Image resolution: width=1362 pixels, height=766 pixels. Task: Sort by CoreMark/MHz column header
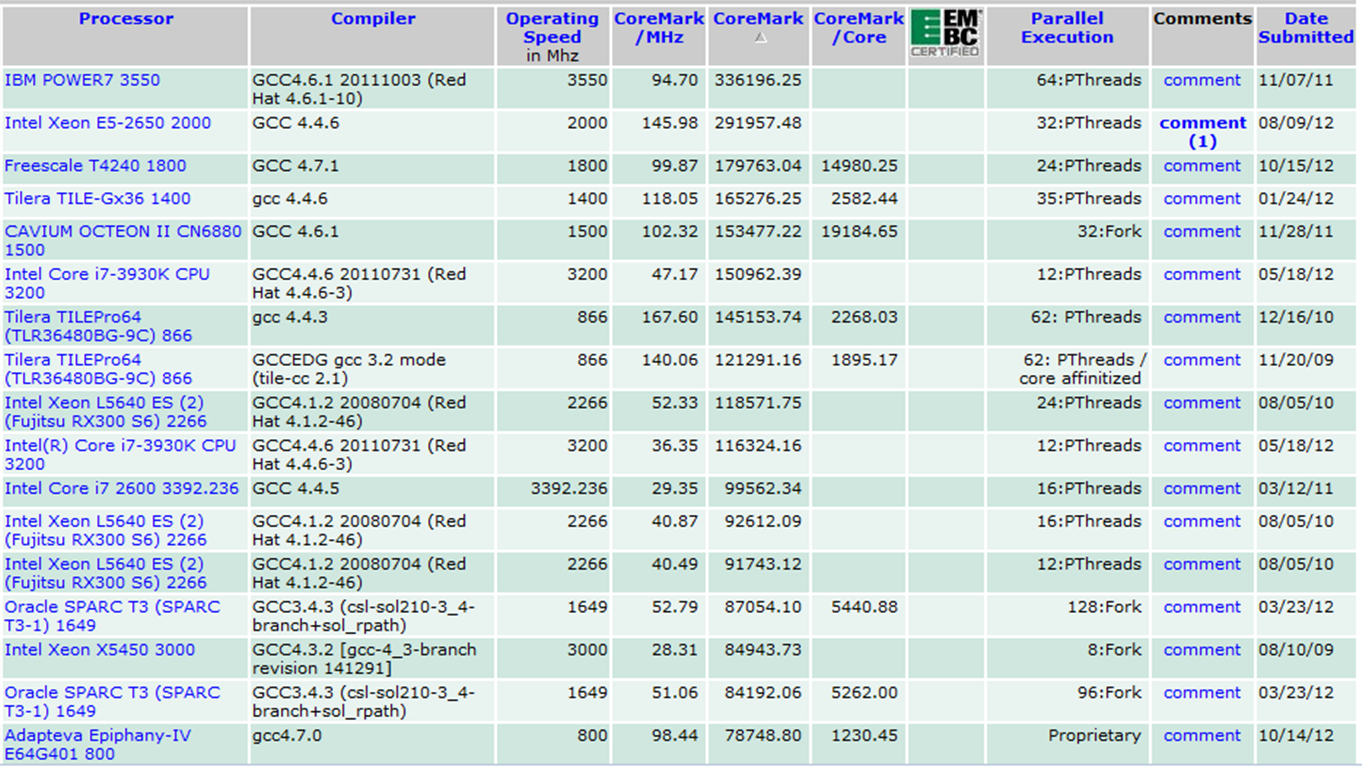658,28
